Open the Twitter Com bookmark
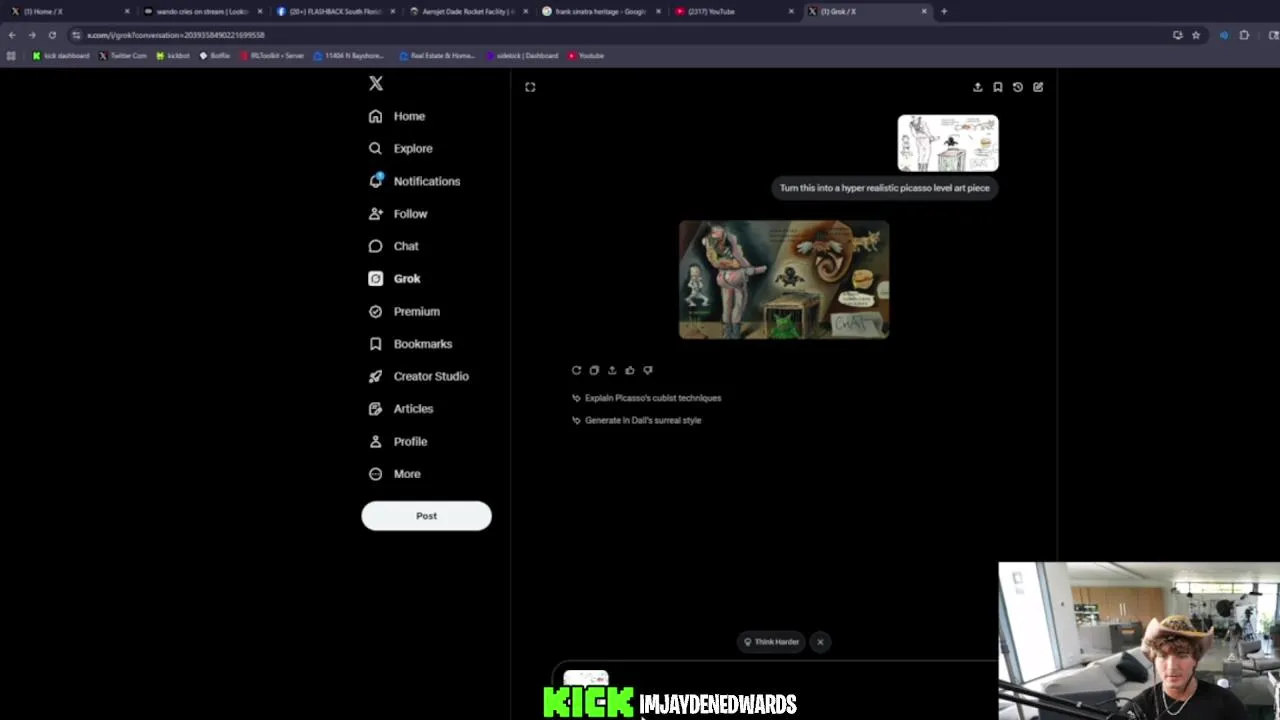 coord(123,56)
